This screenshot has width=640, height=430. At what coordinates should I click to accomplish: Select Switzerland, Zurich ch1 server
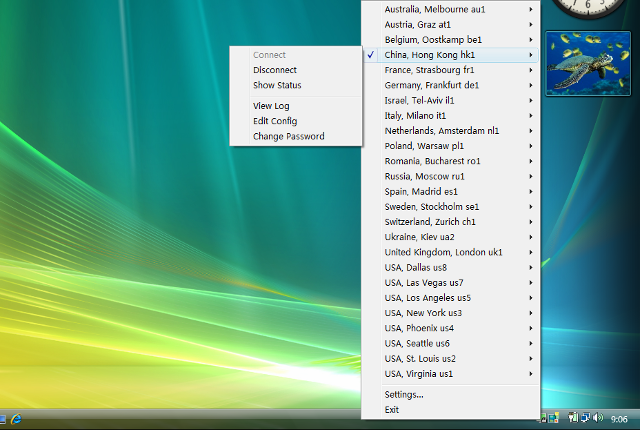(x=451, y=222)
